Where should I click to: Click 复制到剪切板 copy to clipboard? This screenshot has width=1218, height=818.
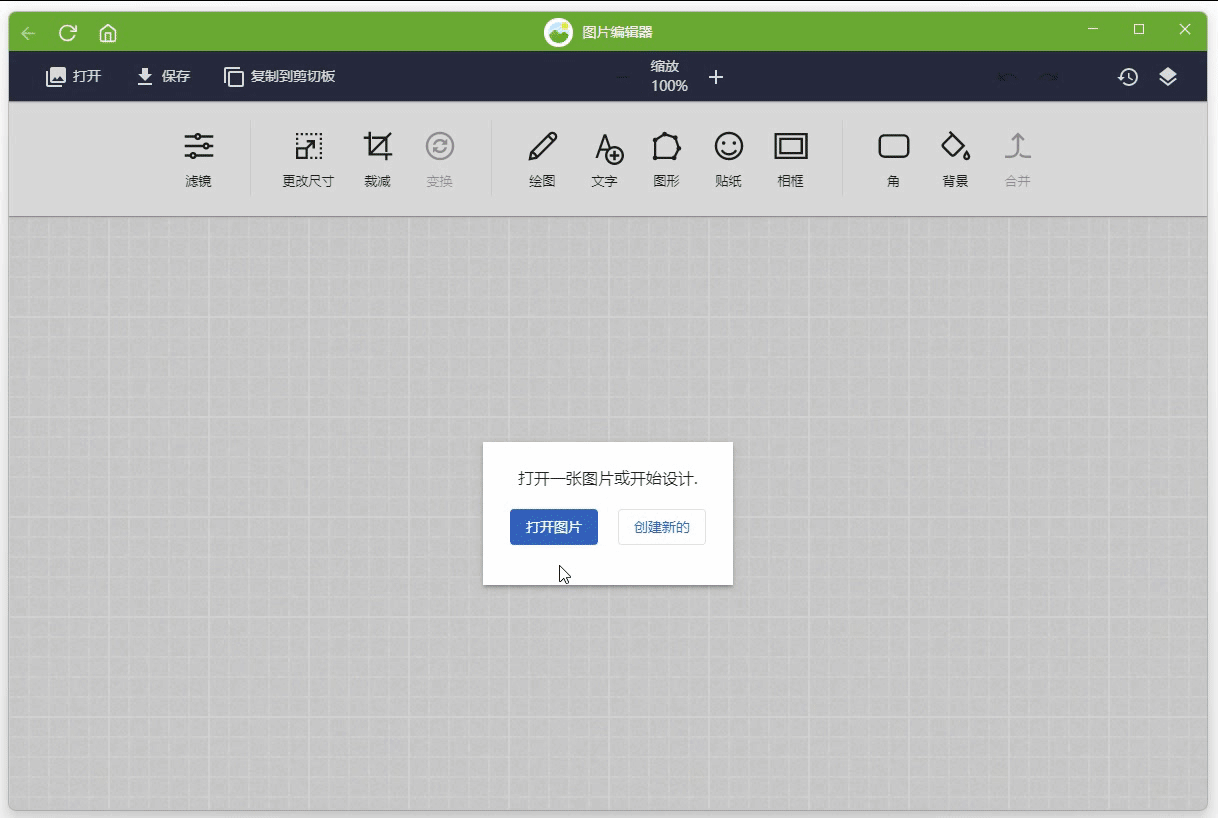(x=279, y=76)
